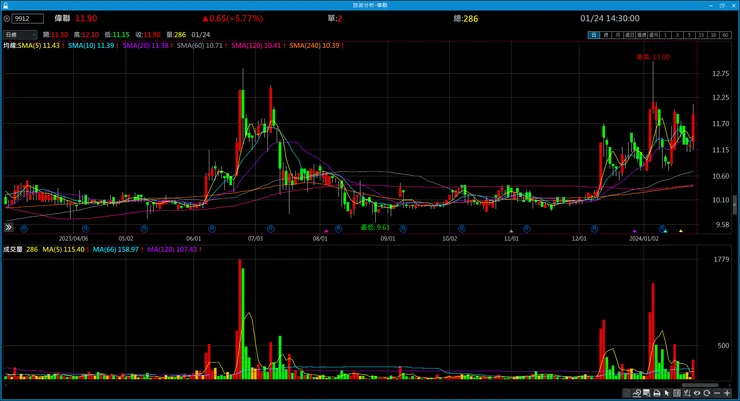The image size is (740, 401).
Task: Select the 30-minute period button
Action: click(x=714, y=35)
